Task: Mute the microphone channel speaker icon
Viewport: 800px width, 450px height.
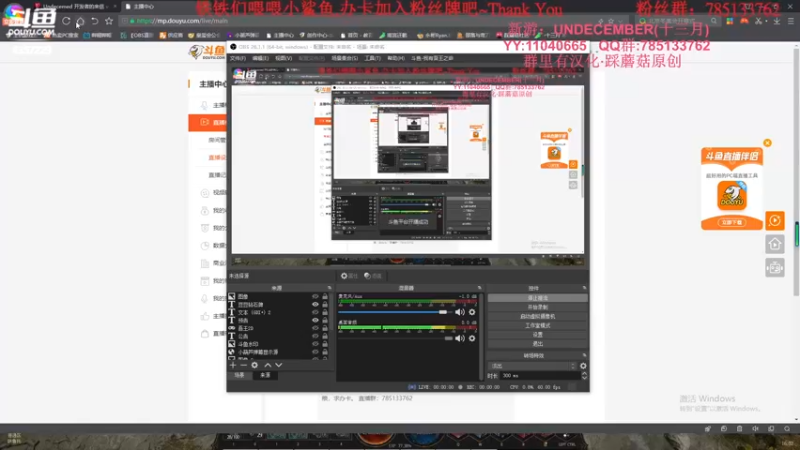Action: point(460,312)
